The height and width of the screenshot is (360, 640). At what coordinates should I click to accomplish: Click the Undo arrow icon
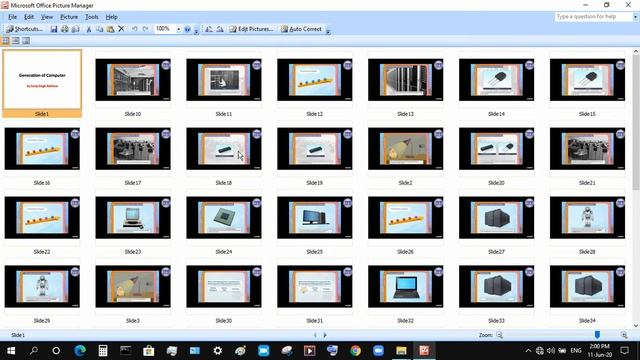[134, 29]
